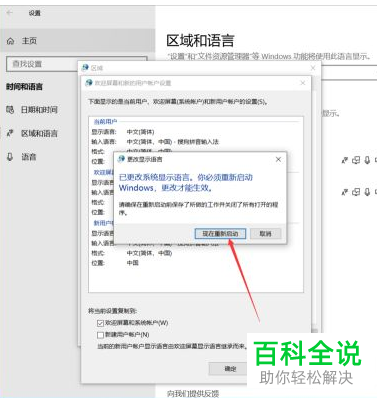Open the 向我们提供反馈 feedback link

coord(193,393)
